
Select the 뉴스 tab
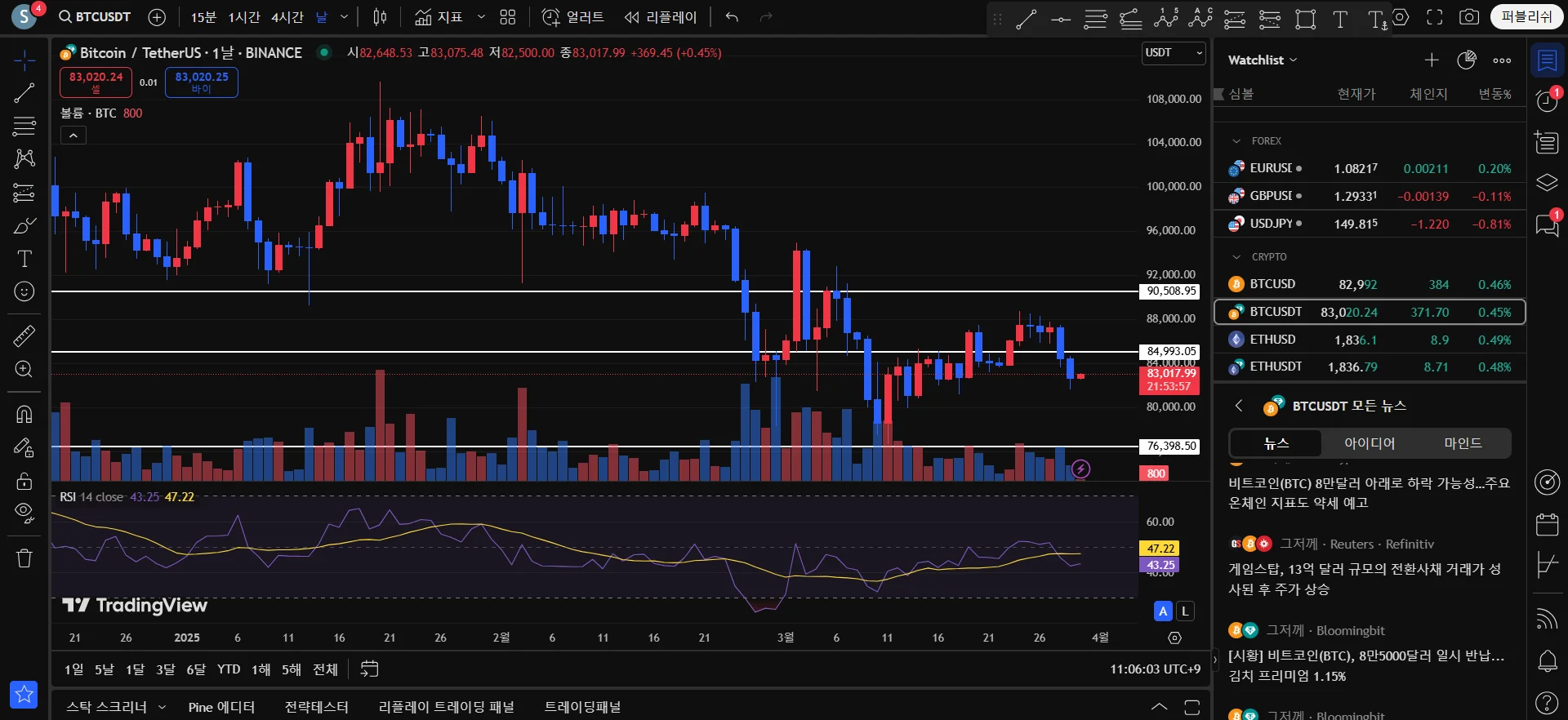[1276, 443]
